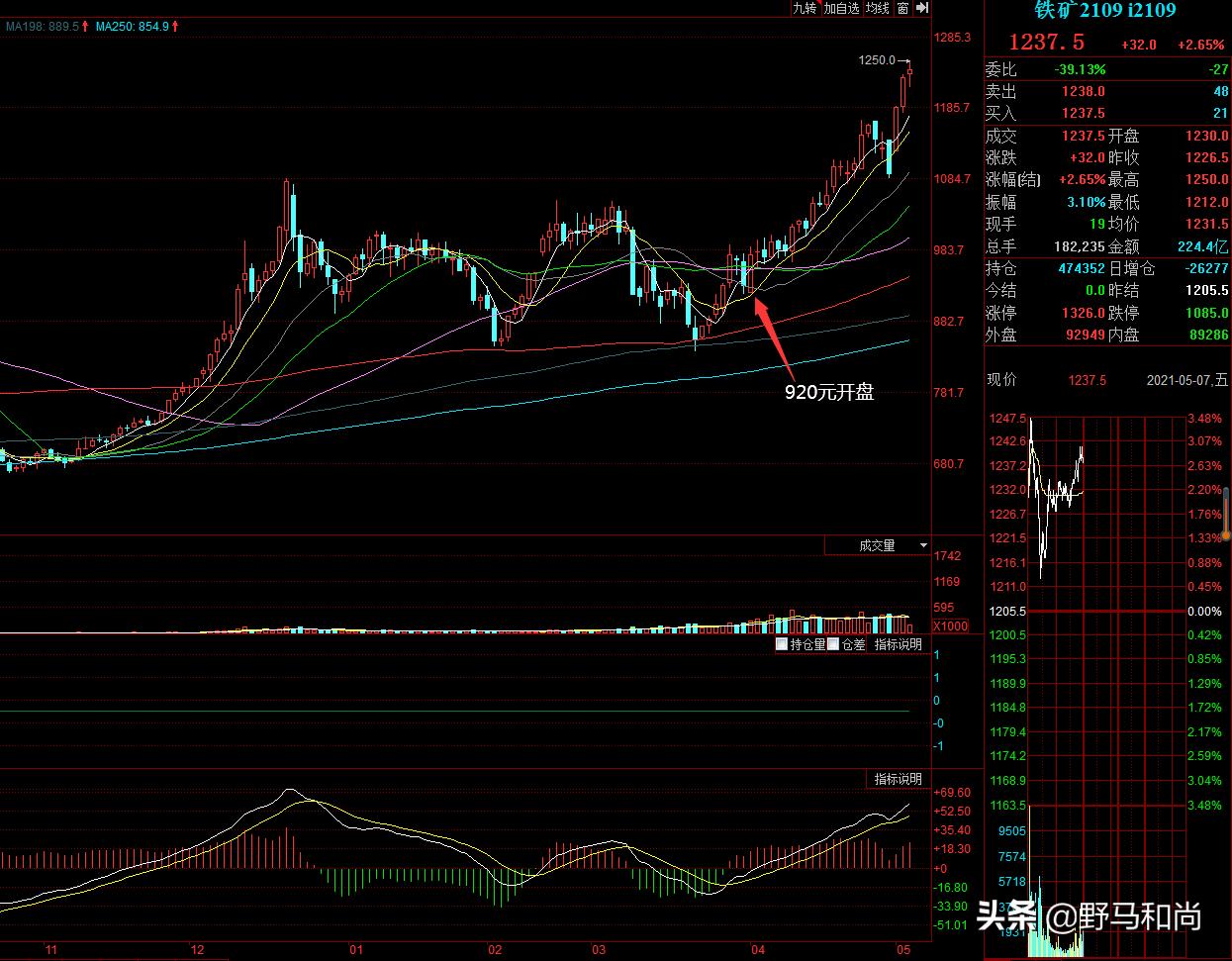The width and height of the screenshot is (1232, 961).
Task: Select the latest price 1237.5 in header
Action: click(x=1047, y=43)
